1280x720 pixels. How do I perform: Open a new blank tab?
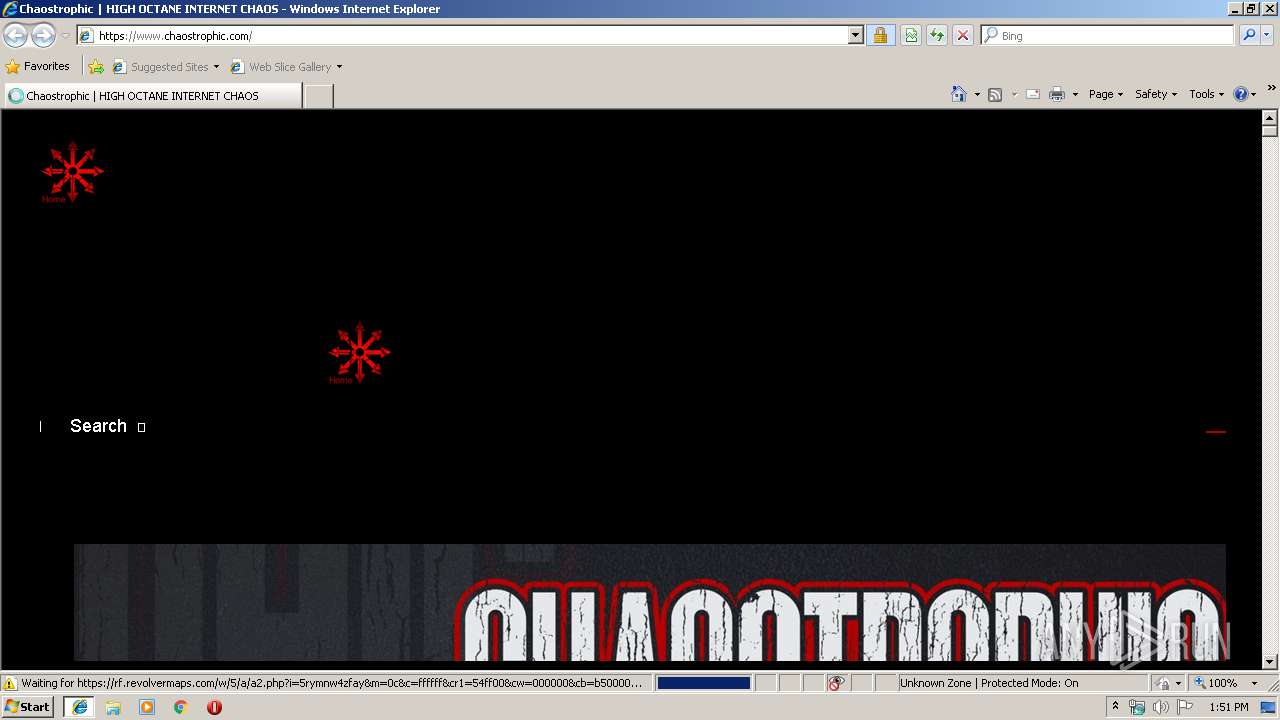coord(318,96)
